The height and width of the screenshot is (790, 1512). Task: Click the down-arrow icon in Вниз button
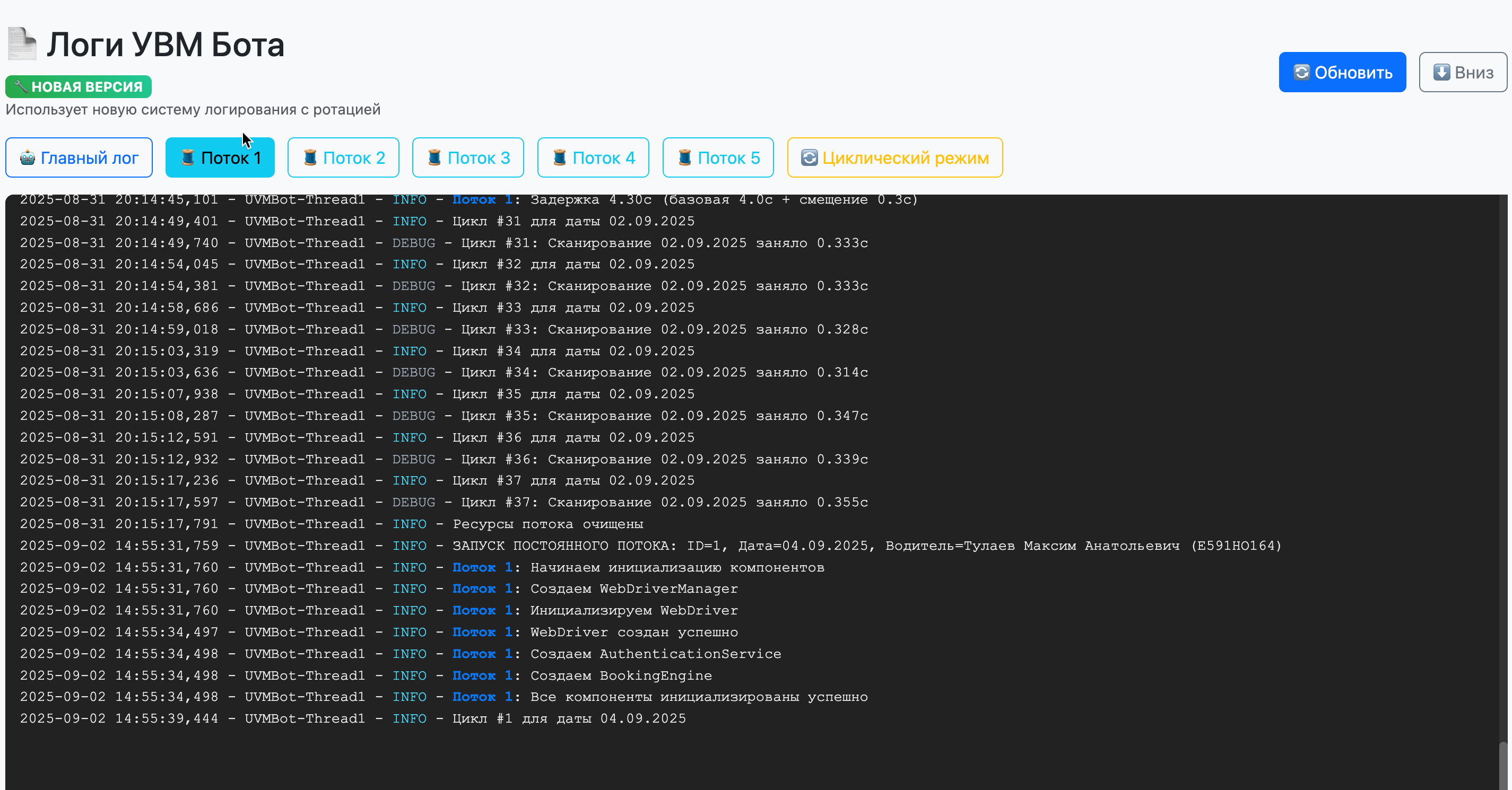coord(1441,72)
